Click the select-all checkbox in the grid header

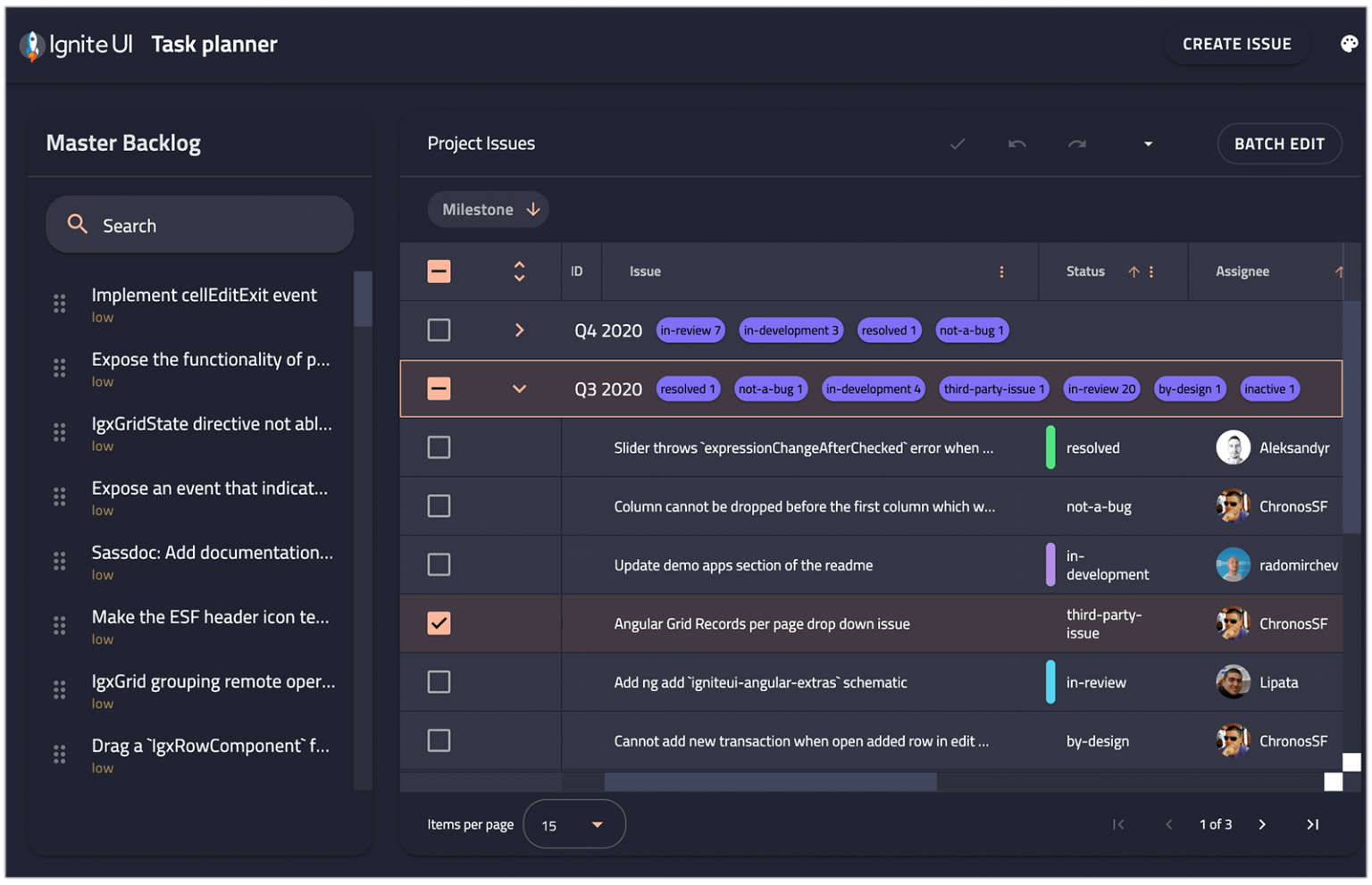point(439,271)
